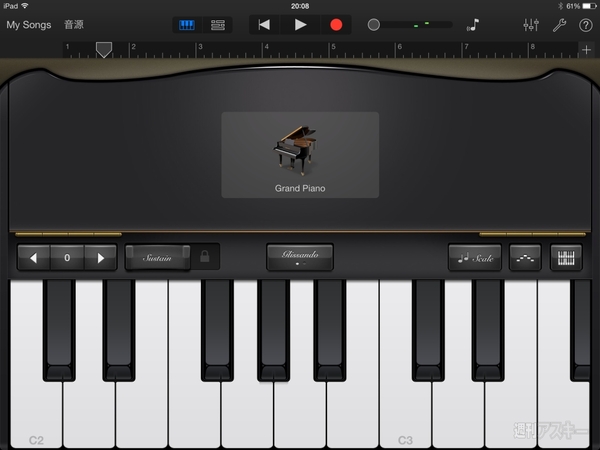
Task: Shift keyboard octave up
Action: (101, 258)
